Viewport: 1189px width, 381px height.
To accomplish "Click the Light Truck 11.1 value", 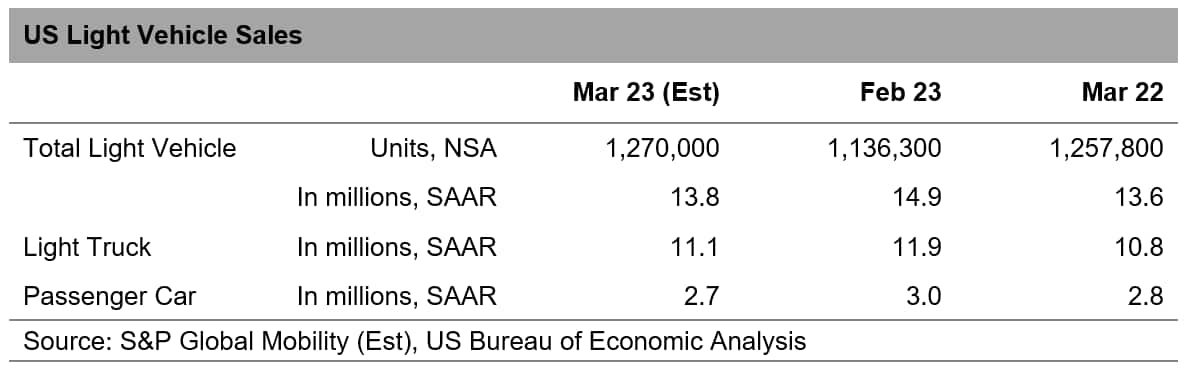I will tap(695, 247).
